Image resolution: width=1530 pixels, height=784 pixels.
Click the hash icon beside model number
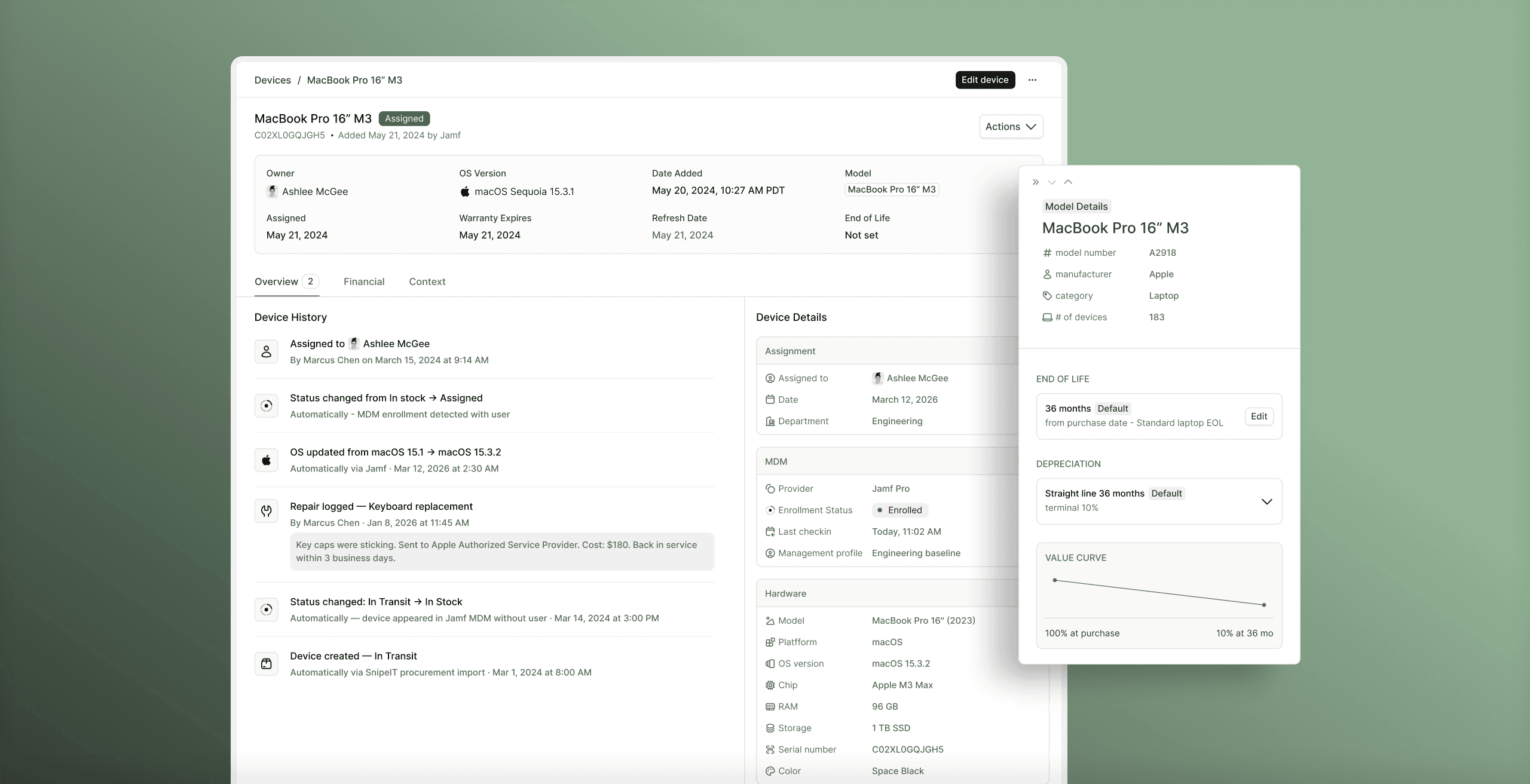pyautogui.click(x=1047, y=253)
